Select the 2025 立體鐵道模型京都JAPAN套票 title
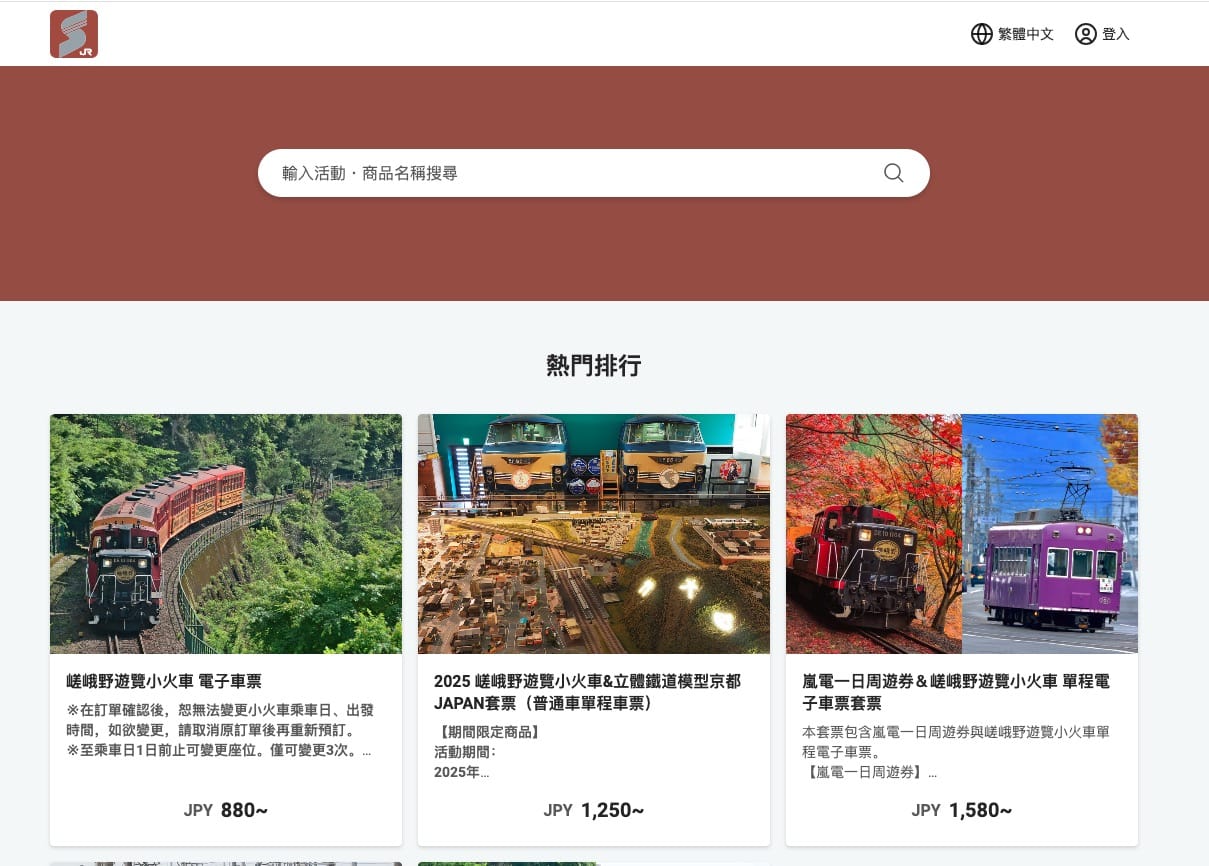This screenshot has width=1209, height=866. pyautogui.click(x=588, y=692)
